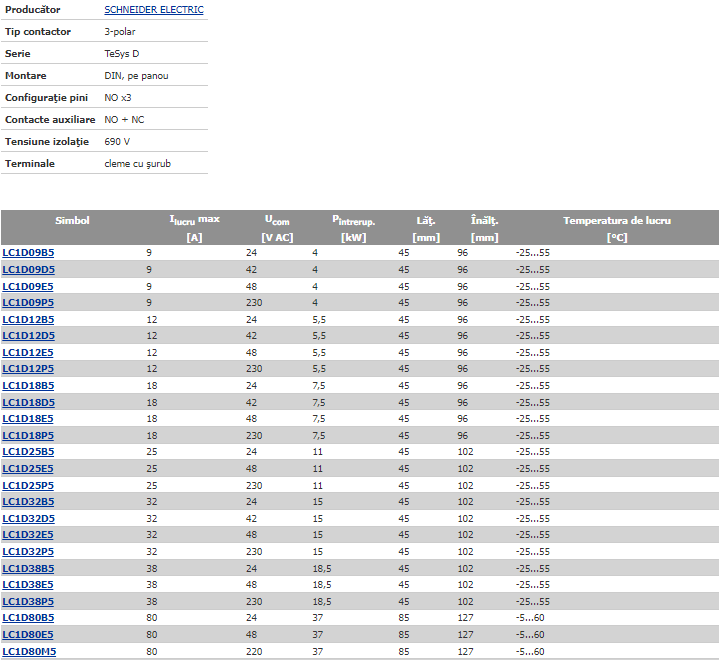Open product link LC1D12D5
The width and height of the screenshot is (719, 660).
28,336
